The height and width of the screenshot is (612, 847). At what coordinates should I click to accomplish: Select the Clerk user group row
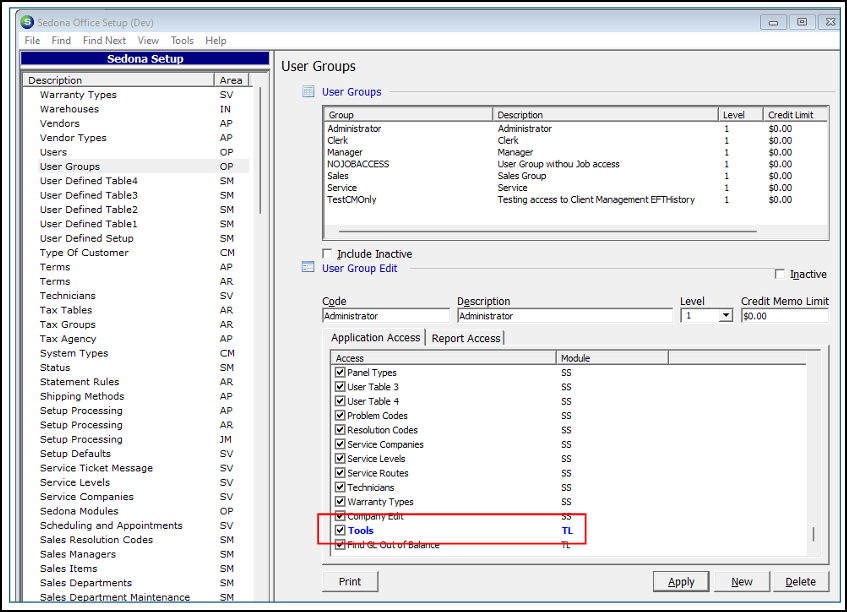point(575,140)
